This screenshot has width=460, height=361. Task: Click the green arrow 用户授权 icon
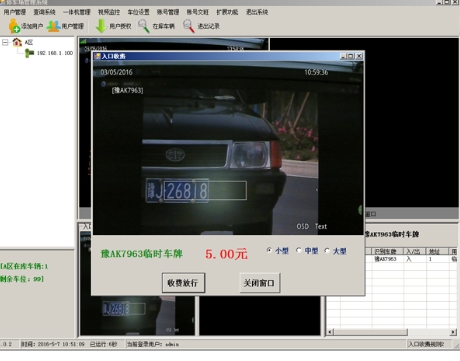point(101,26)
